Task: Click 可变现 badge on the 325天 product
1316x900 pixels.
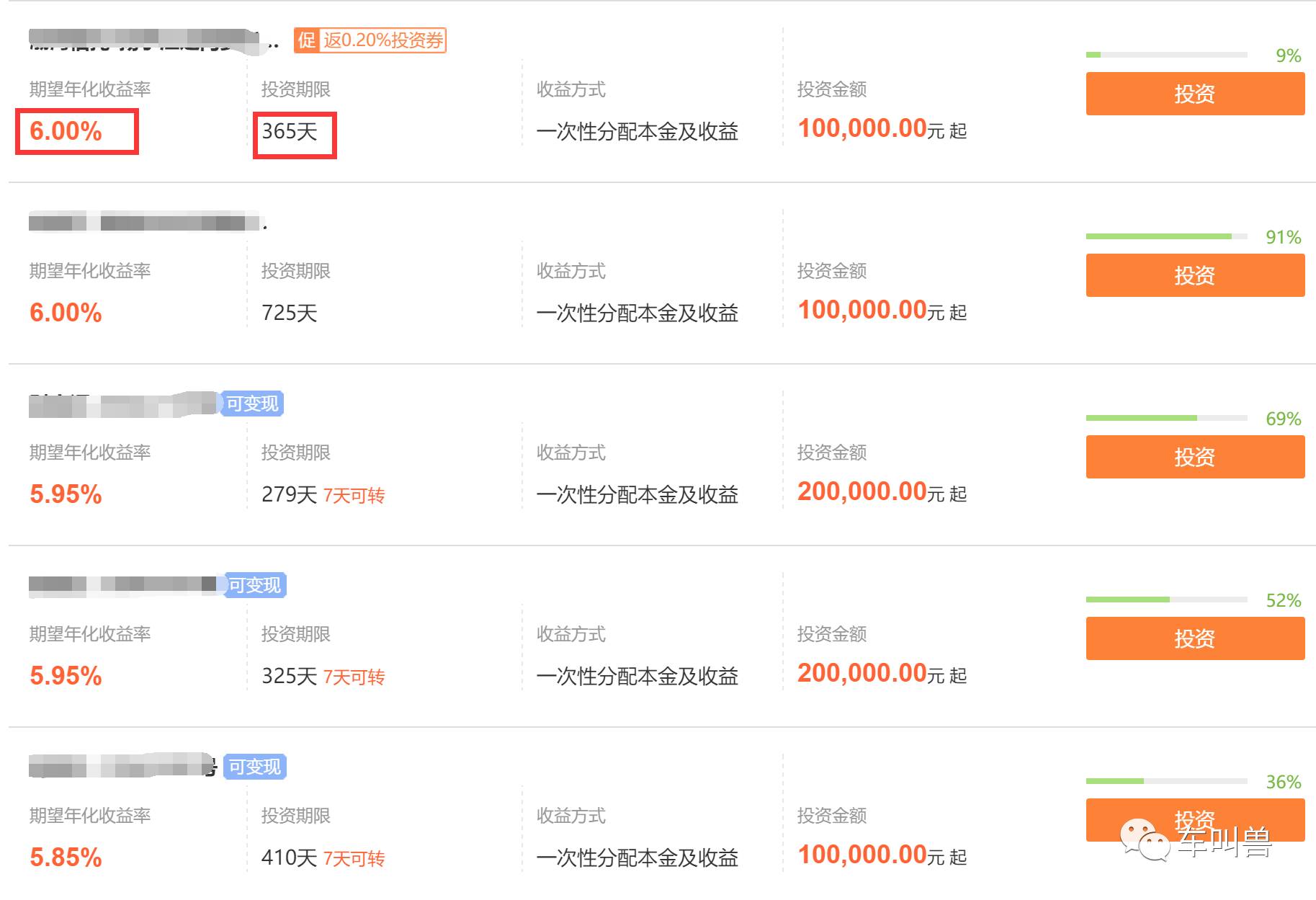Action: click(255, 585)
